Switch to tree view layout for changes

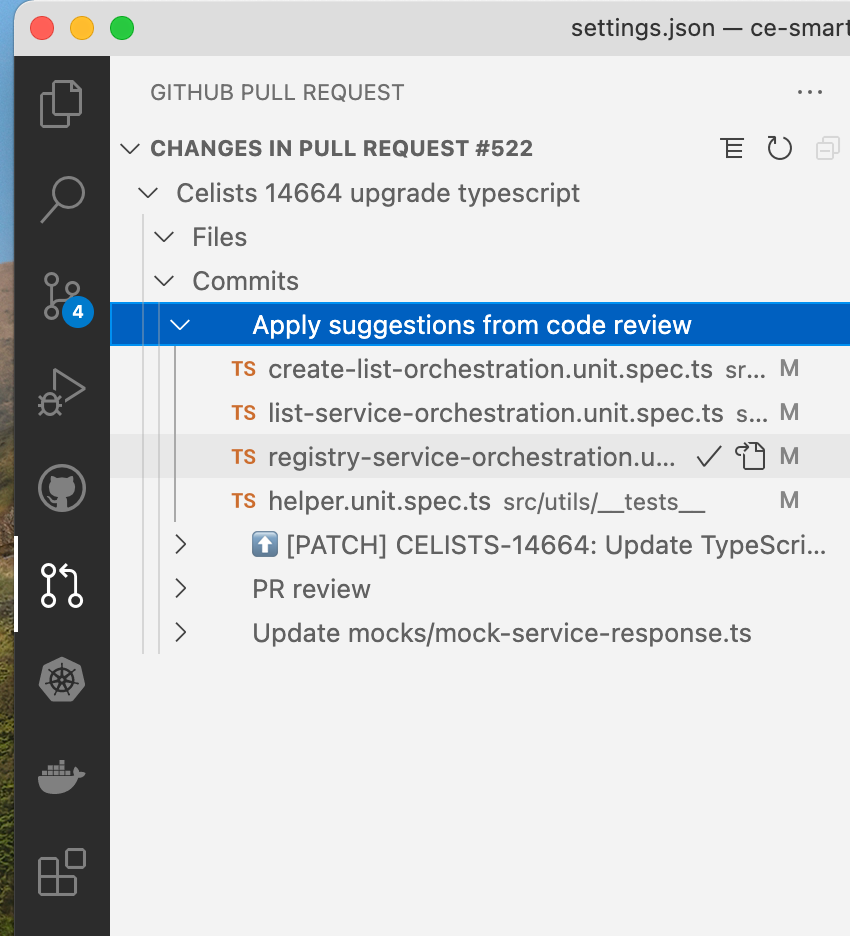pyautogui.click(x=733, y=148)
